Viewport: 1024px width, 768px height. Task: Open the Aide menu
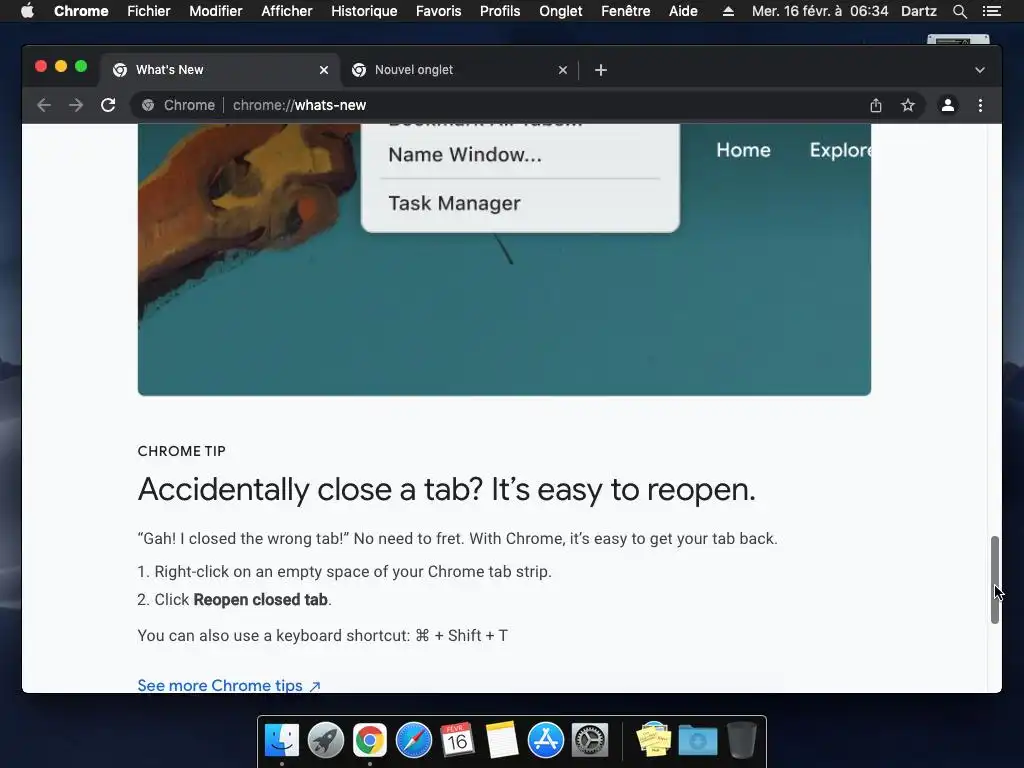coord(683,11)
